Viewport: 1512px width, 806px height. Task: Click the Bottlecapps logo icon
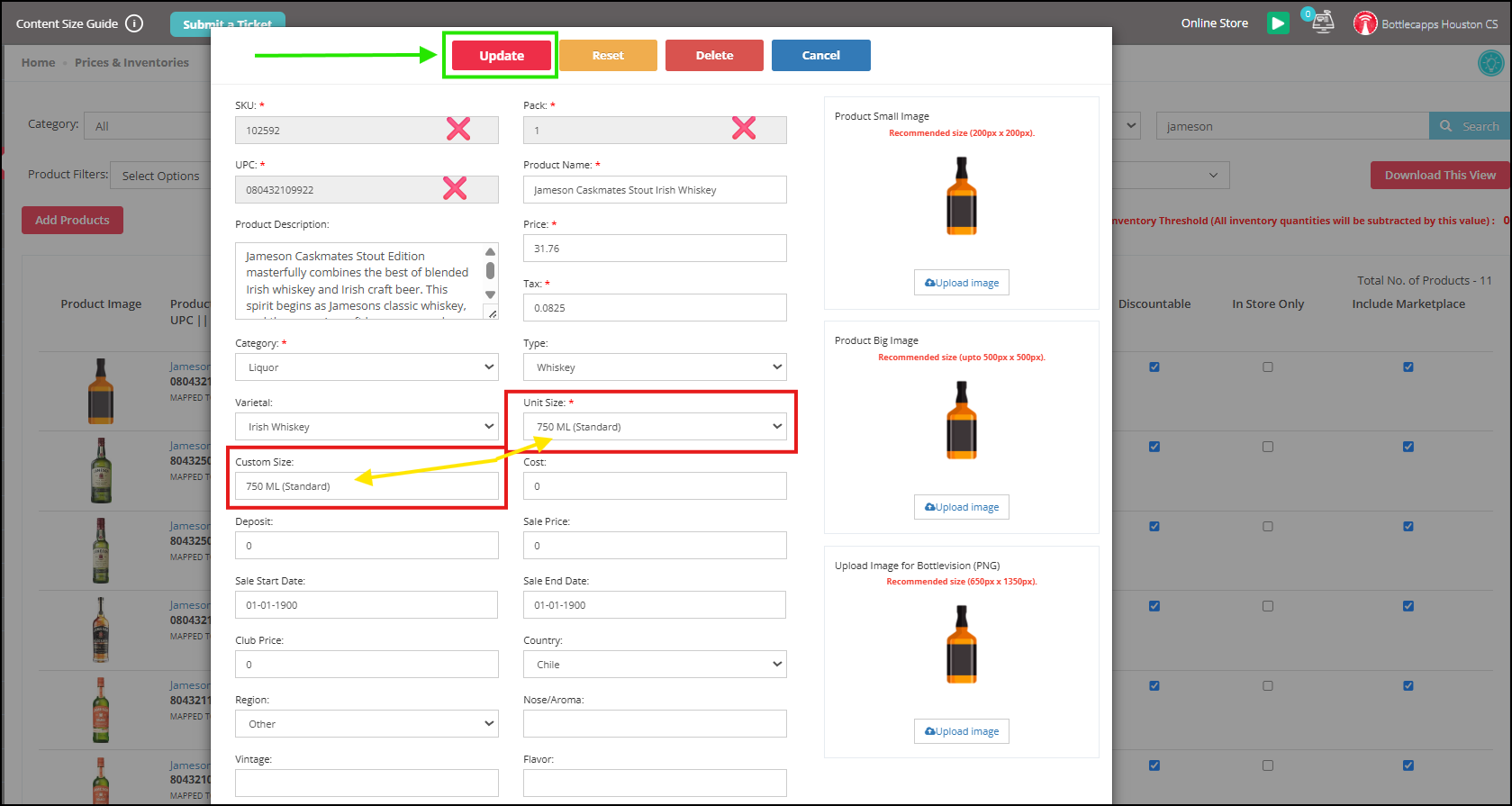point(1365,23)
